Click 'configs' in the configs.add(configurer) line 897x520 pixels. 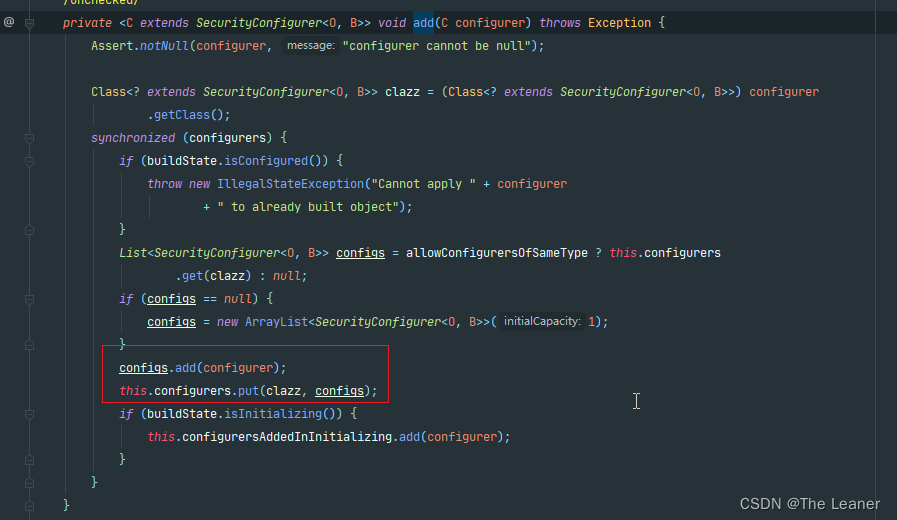[143, 368]
